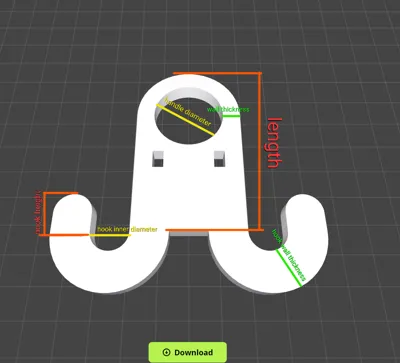Click the green 'wall thickness' label
This screenshot has height=363, width=400.
228,109
